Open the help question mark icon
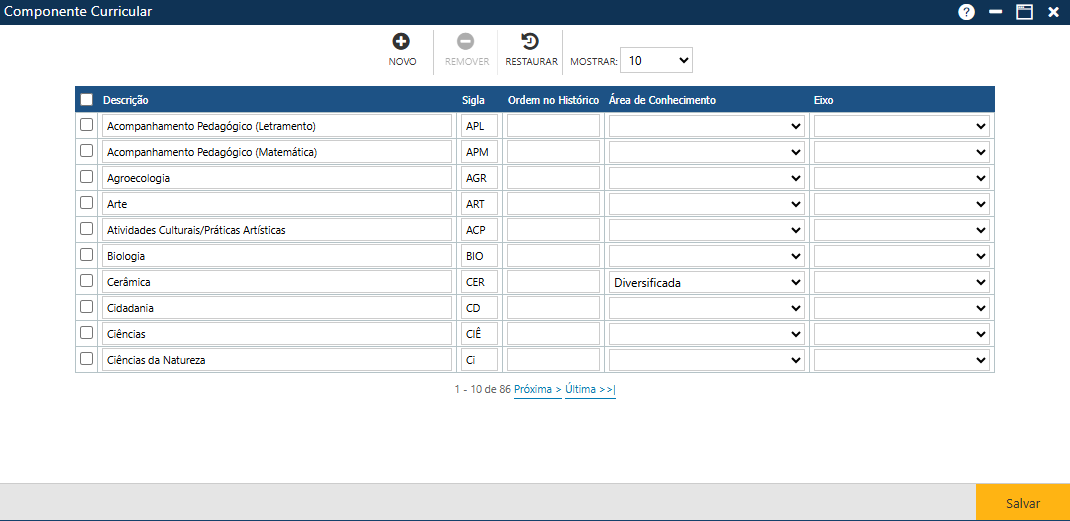This screenshot has height=521, width=1070. (966, 12)
